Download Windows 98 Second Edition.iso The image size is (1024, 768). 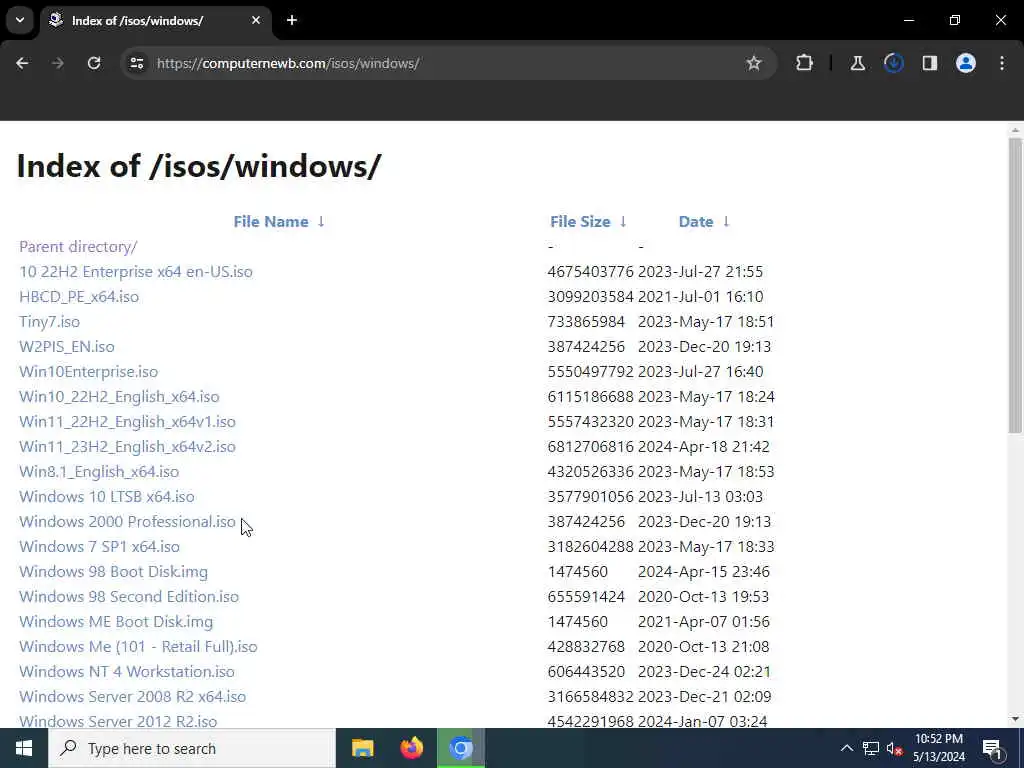point(129,597)
